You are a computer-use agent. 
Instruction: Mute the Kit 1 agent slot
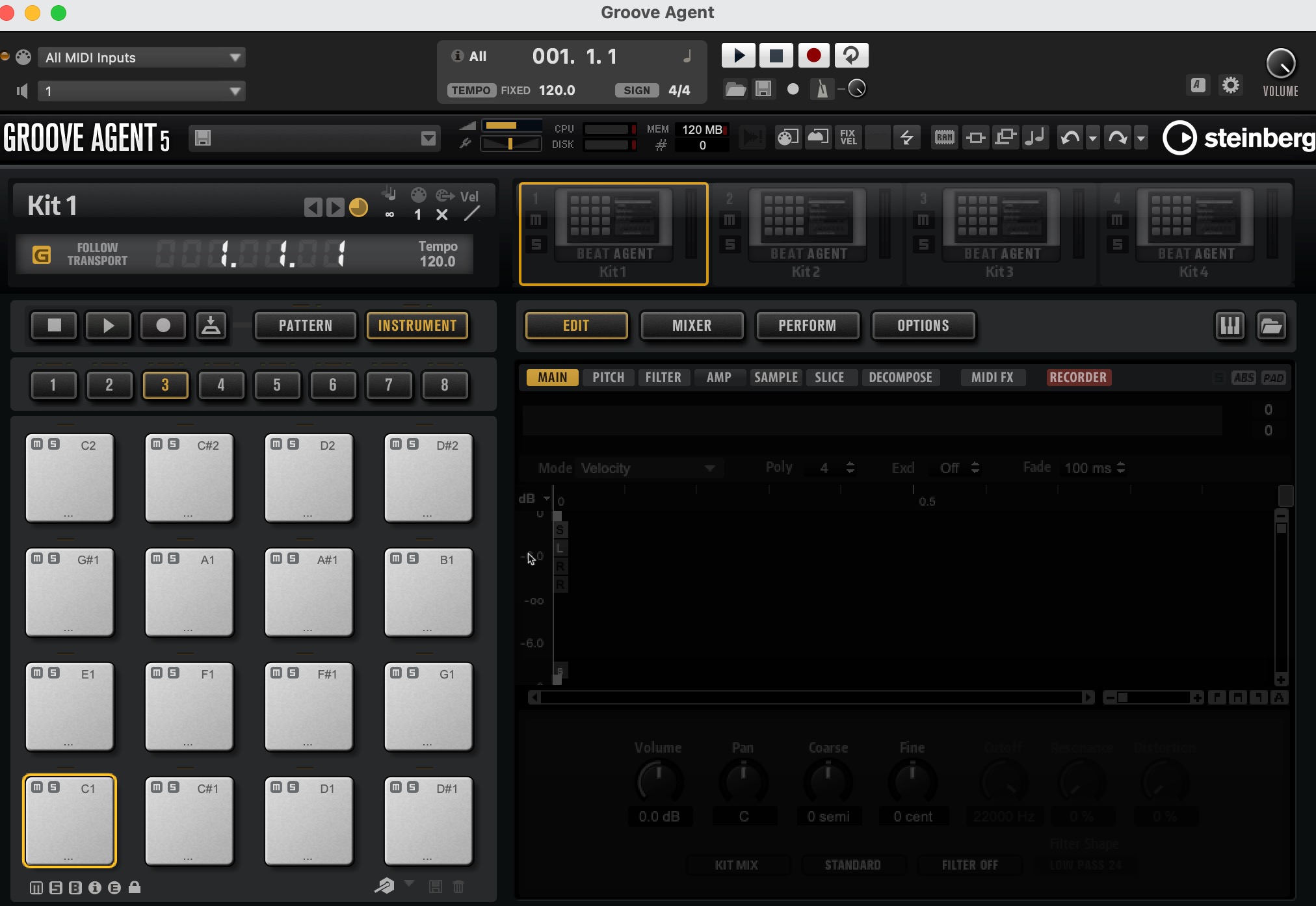pos(536,220)
